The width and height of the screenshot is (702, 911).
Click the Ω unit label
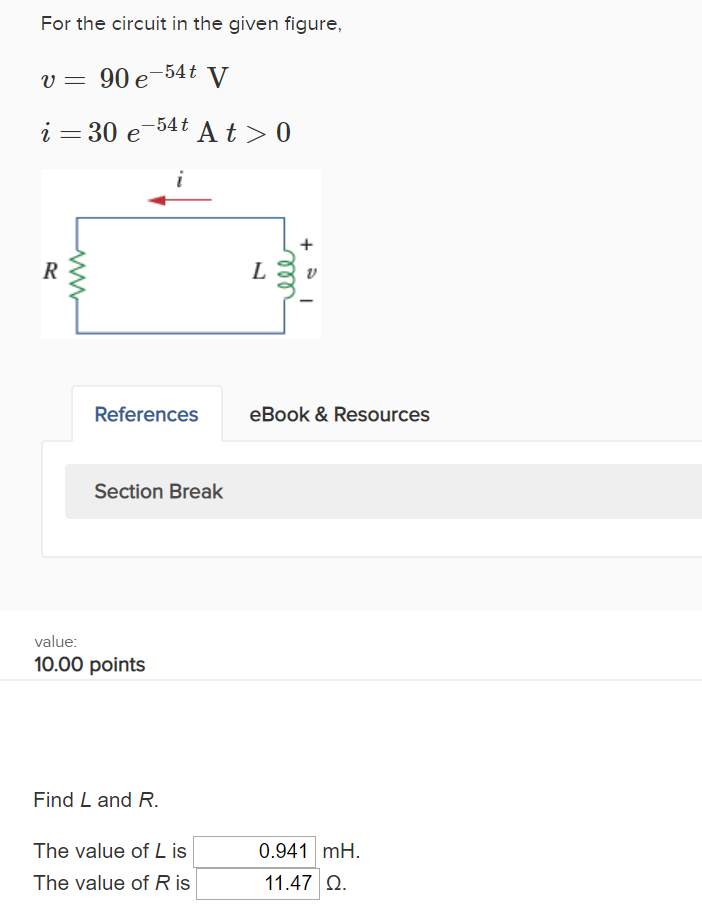coord(336,884)
